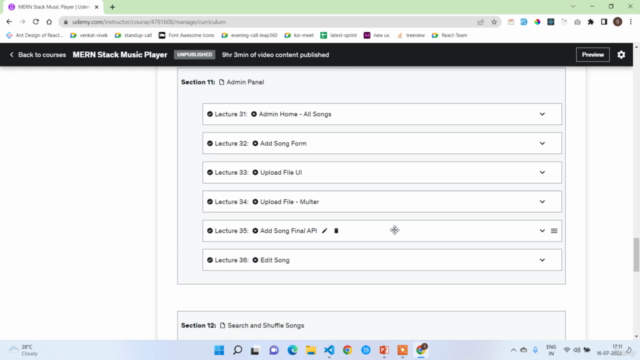The width and height of the screenshot is (640, 360).
Task: Open Windows Start menu
Action: click(219, 350)
